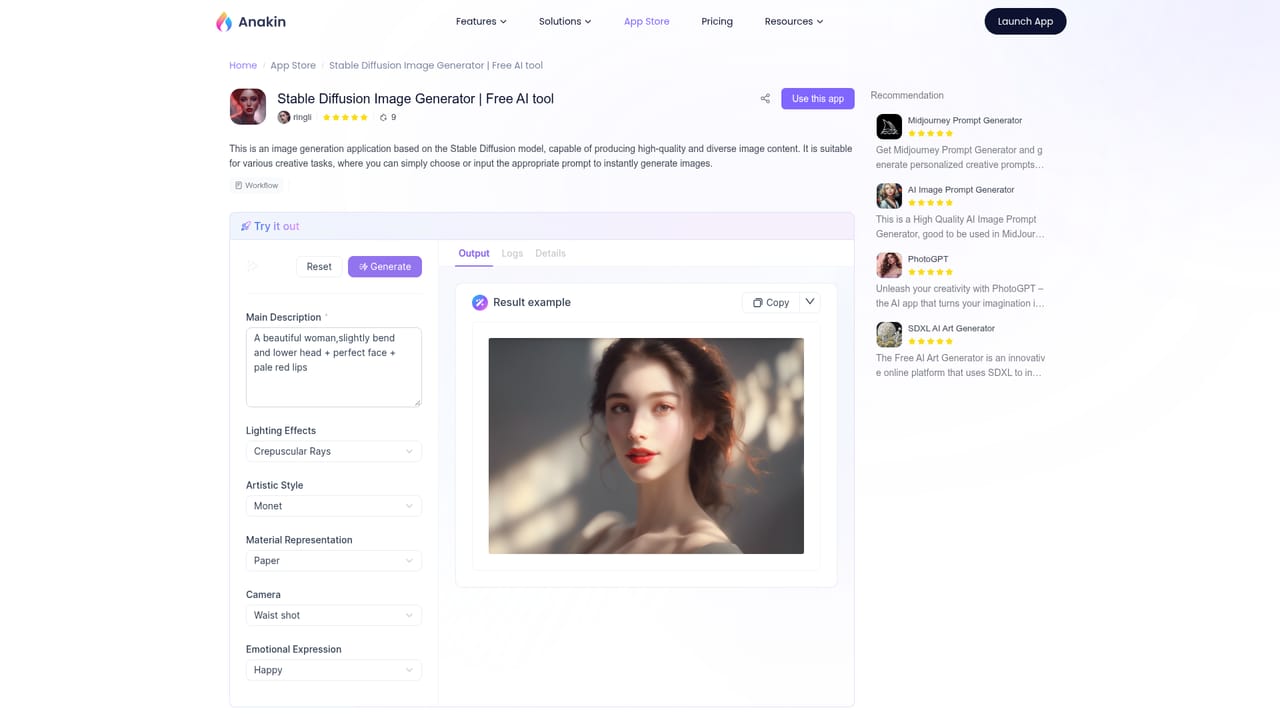Image resolution: width=1280 pixels, height=720 pixels.
Task: Click ringli author avatar
Action: (283, 117)
